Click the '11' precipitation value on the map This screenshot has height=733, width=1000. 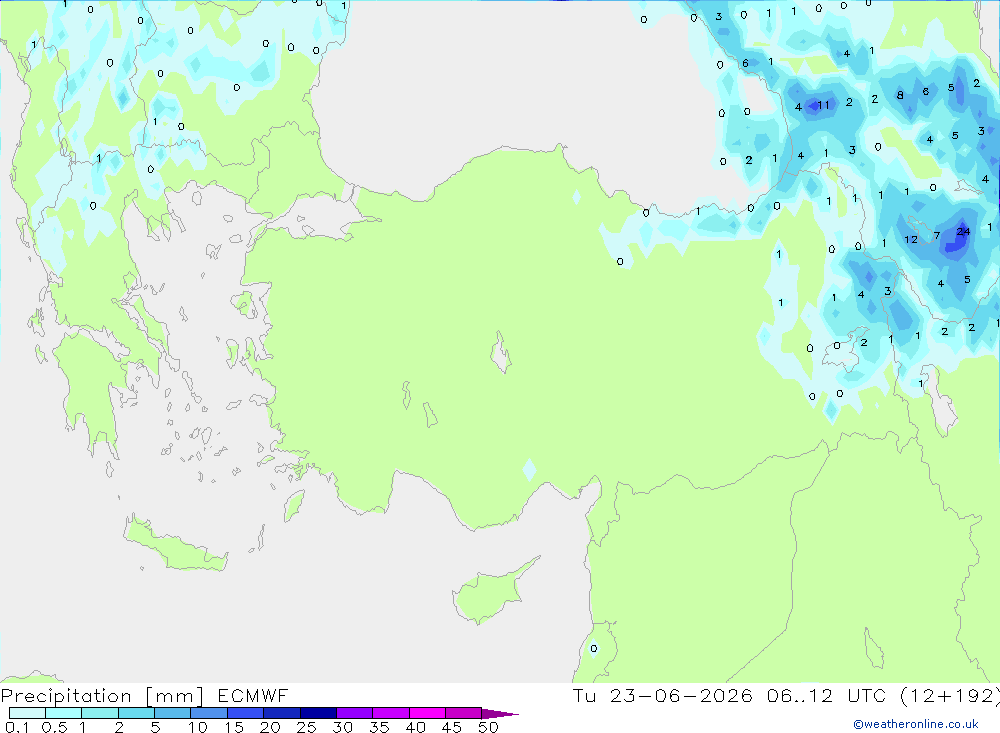(x=823, y=105)
